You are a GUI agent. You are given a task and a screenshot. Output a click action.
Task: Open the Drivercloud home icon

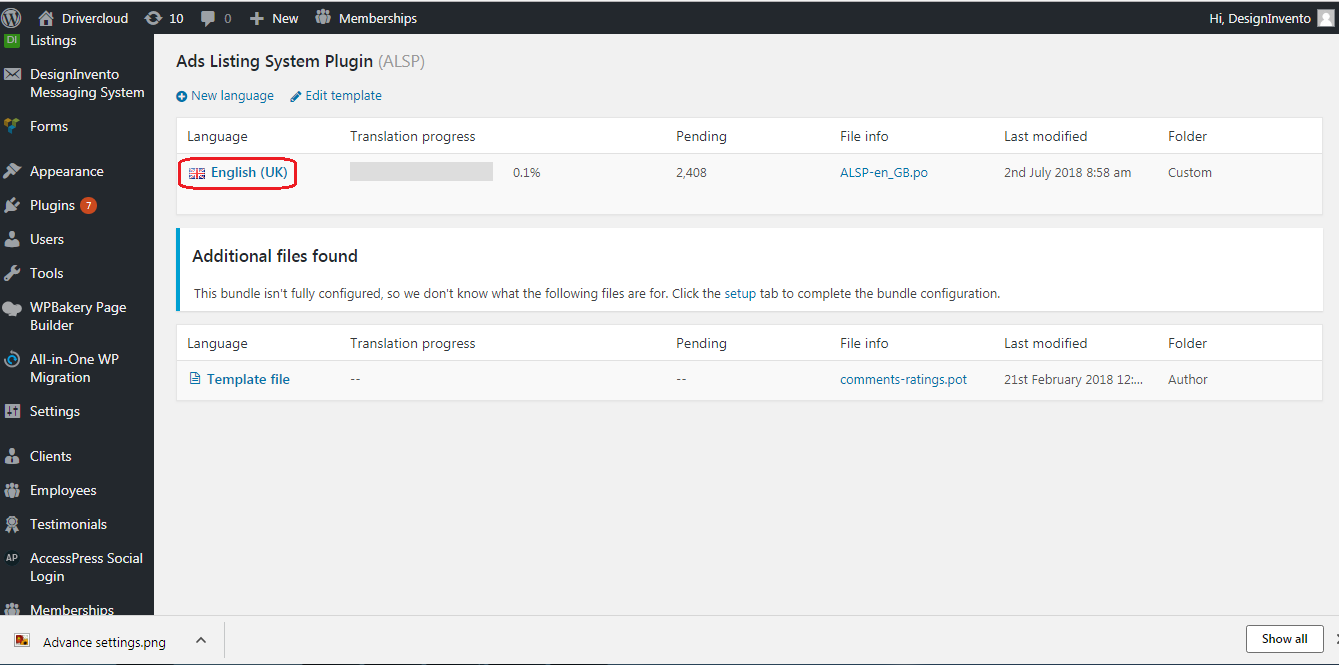click(46, 18)
